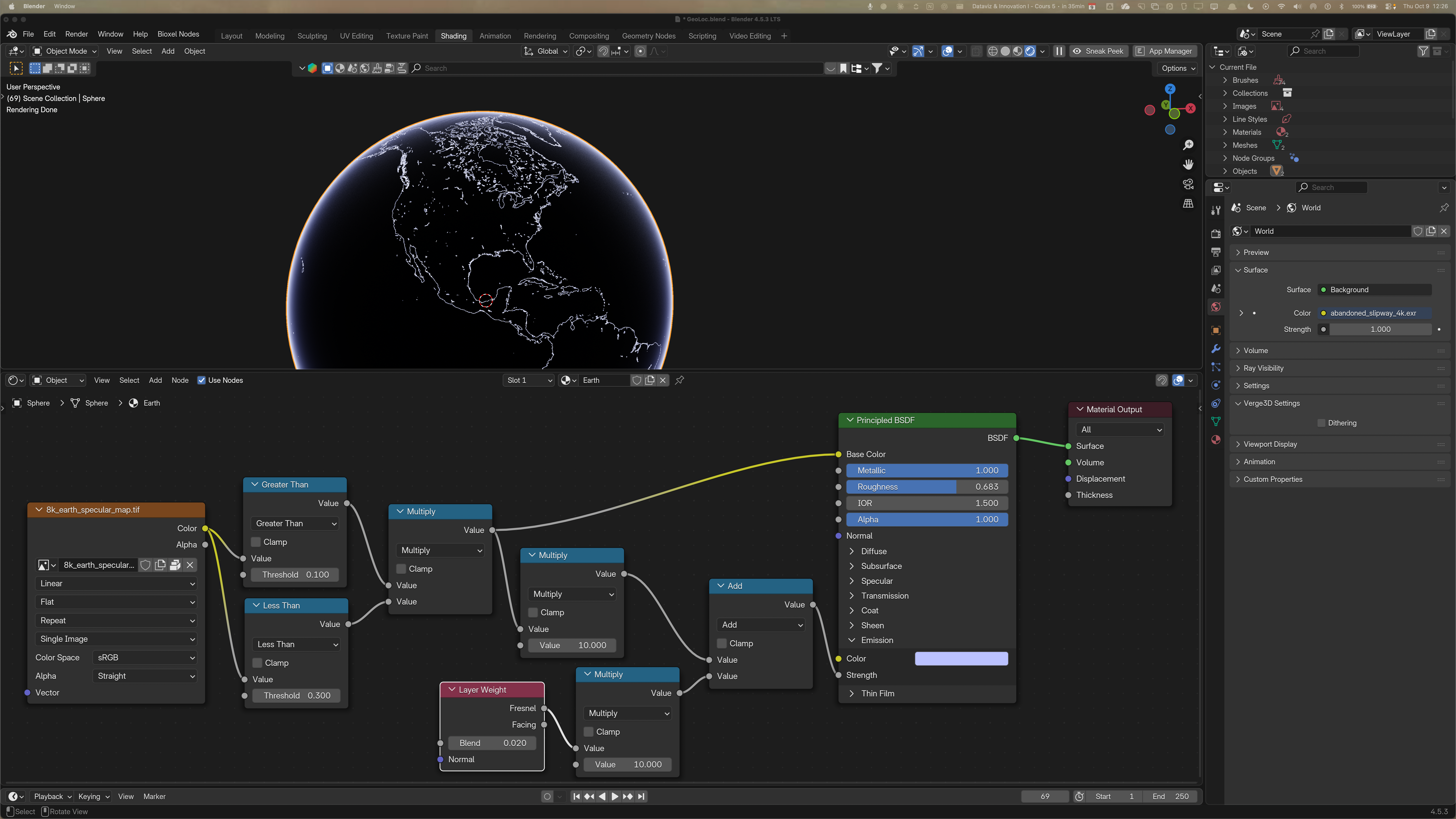Image resolution: width=1456 pixels, height=819 pixels.
Task: Click the Roughness slider in Principled BSDF
Action: (x=927, y=487)
